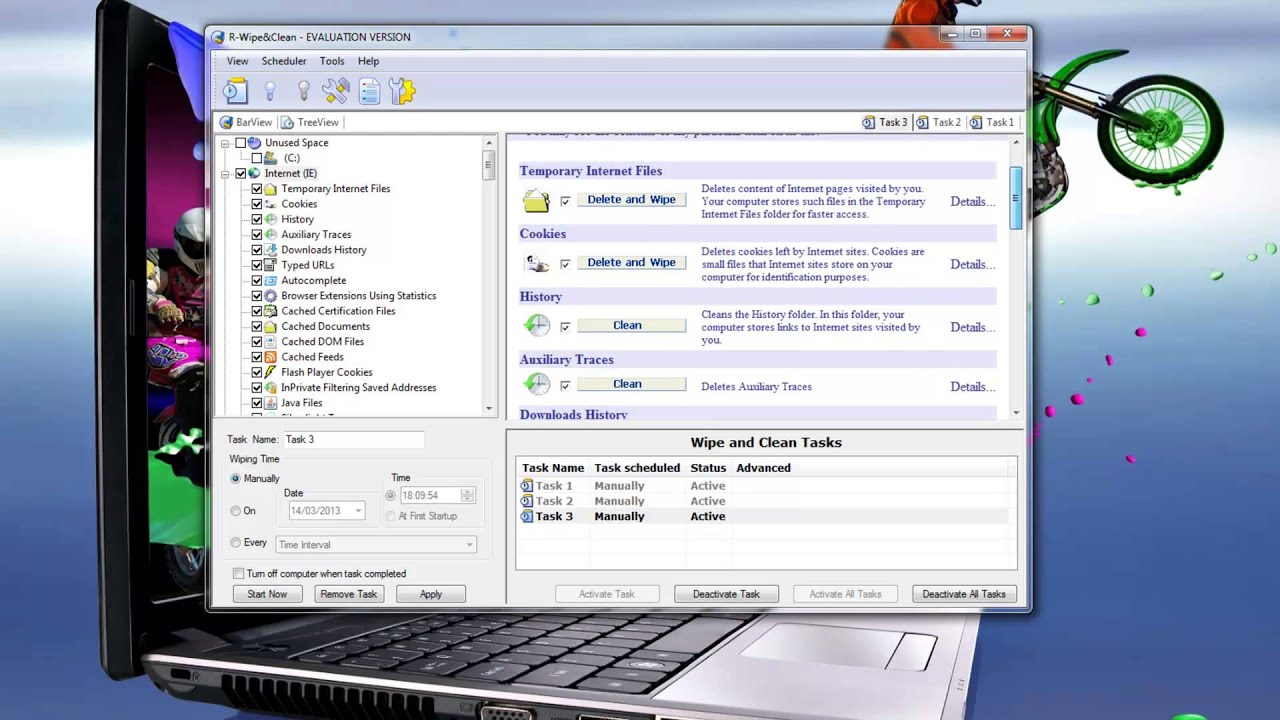Enable Turn off computer when task completed
Image resolution: width=1280 pixels, height=720 pixels.
pyautogui.click(x=238, y=574)
